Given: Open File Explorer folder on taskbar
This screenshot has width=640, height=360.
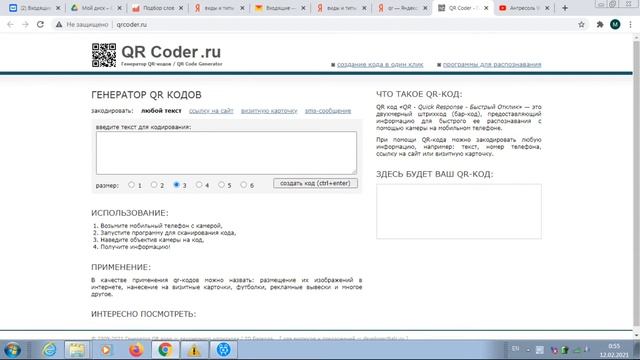Looking at the screenshot, I should coord(77,350).
